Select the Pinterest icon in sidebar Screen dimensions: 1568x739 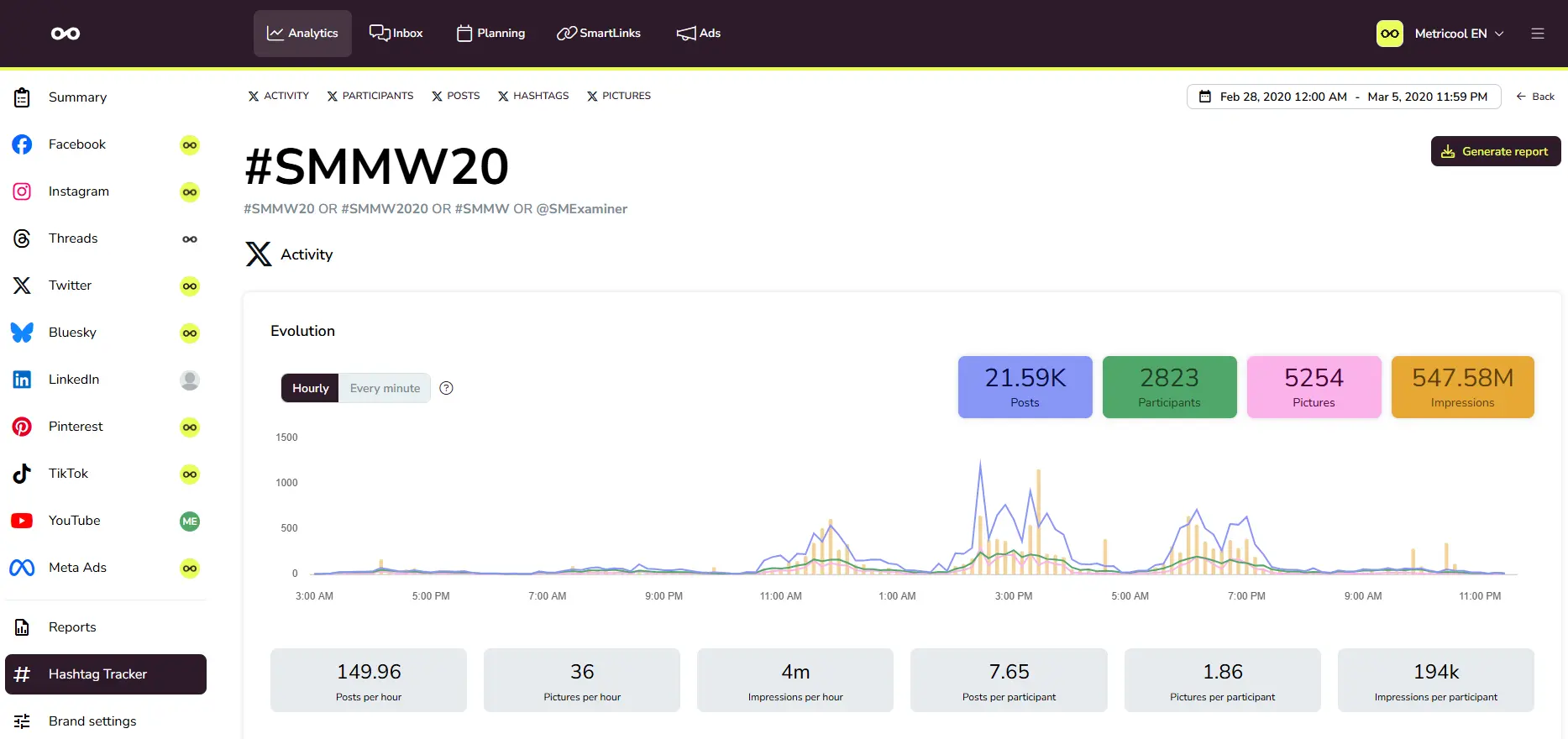(23, 427)
